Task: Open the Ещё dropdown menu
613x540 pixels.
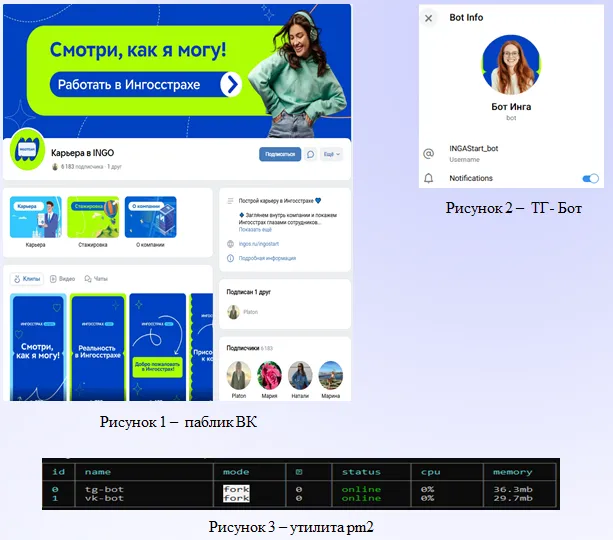Action: coord(331,154)
